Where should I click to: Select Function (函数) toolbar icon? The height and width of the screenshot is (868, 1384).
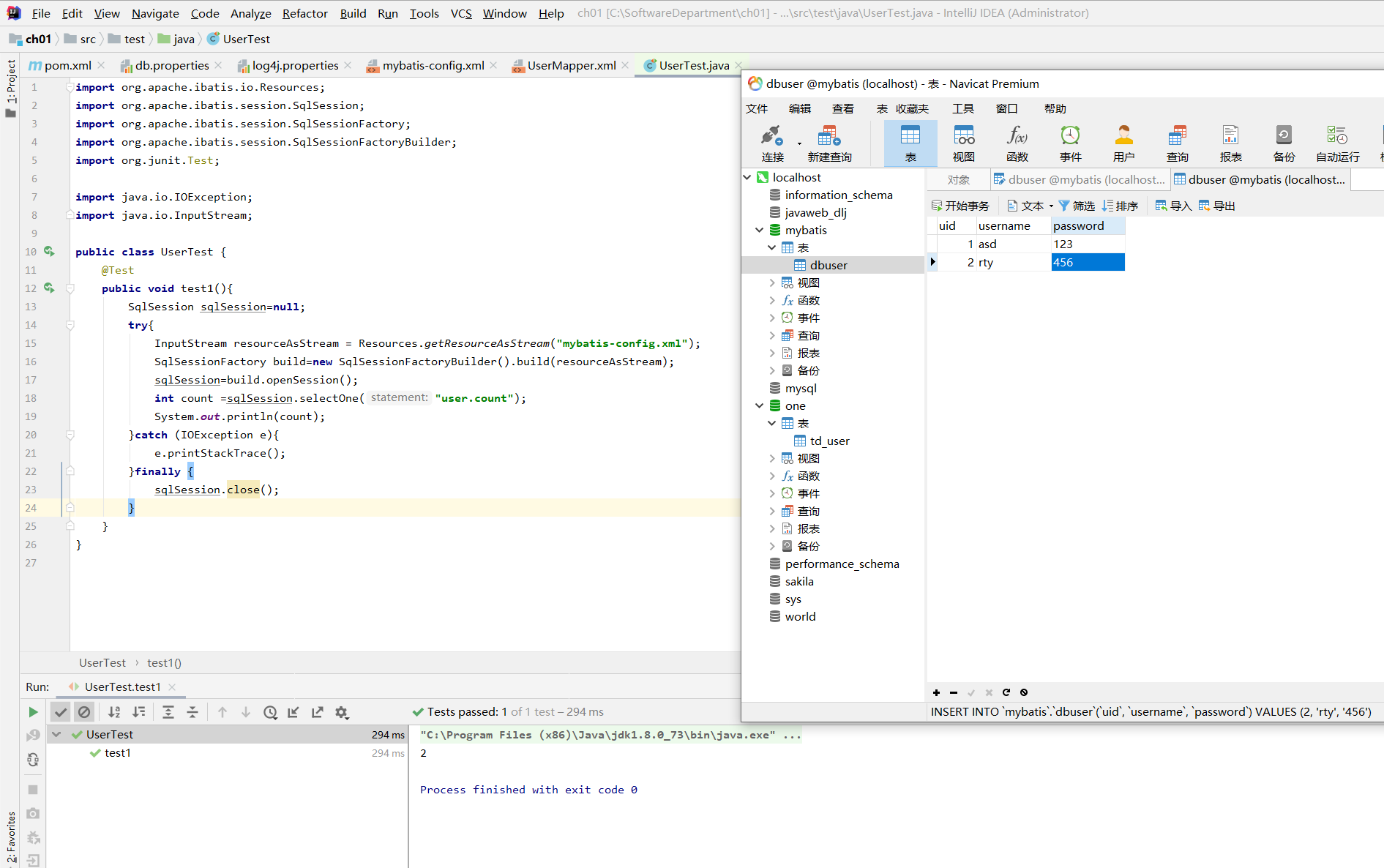[1017, 143]
